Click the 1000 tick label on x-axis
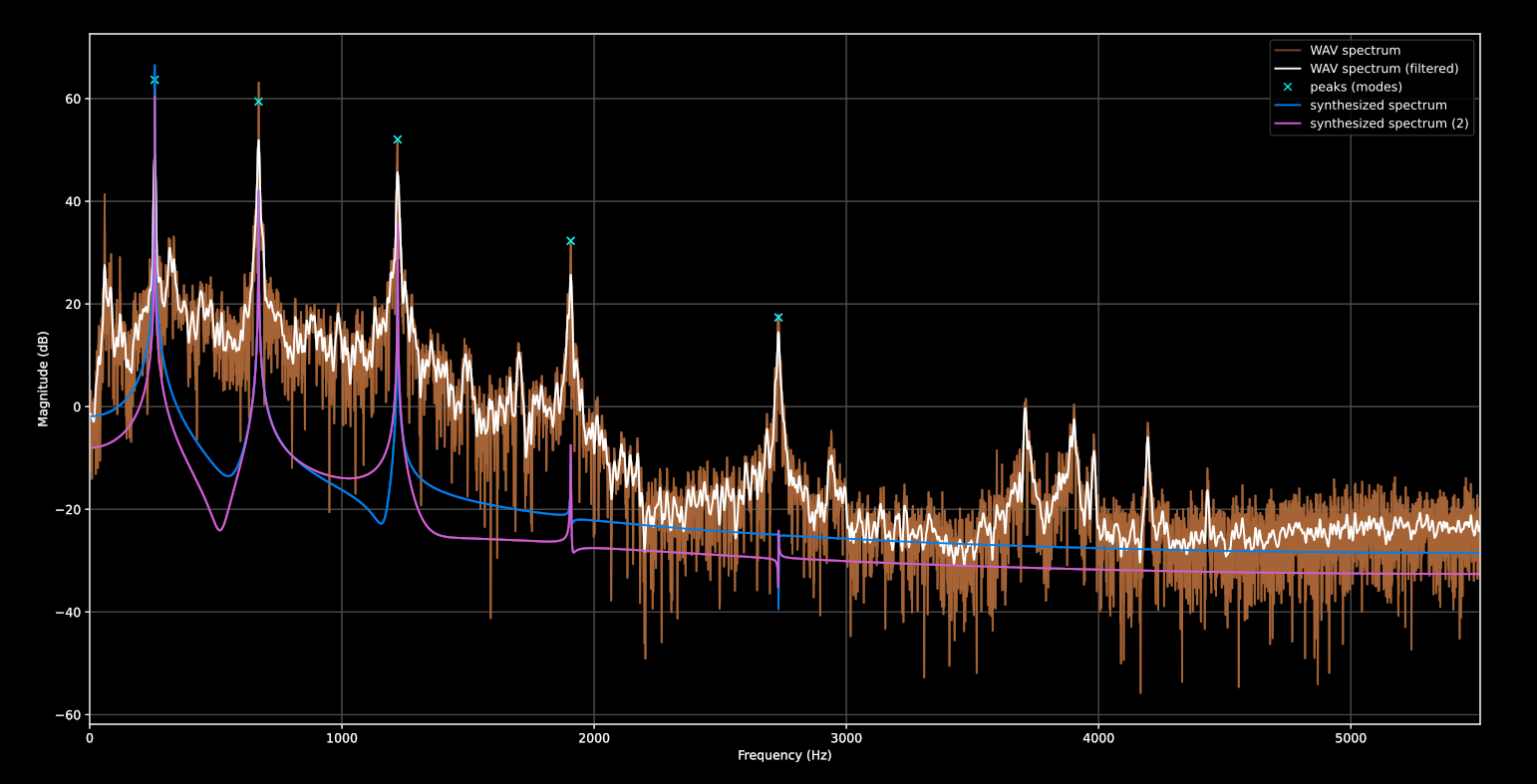The image size is (1537, 784). tap(342, 738)
